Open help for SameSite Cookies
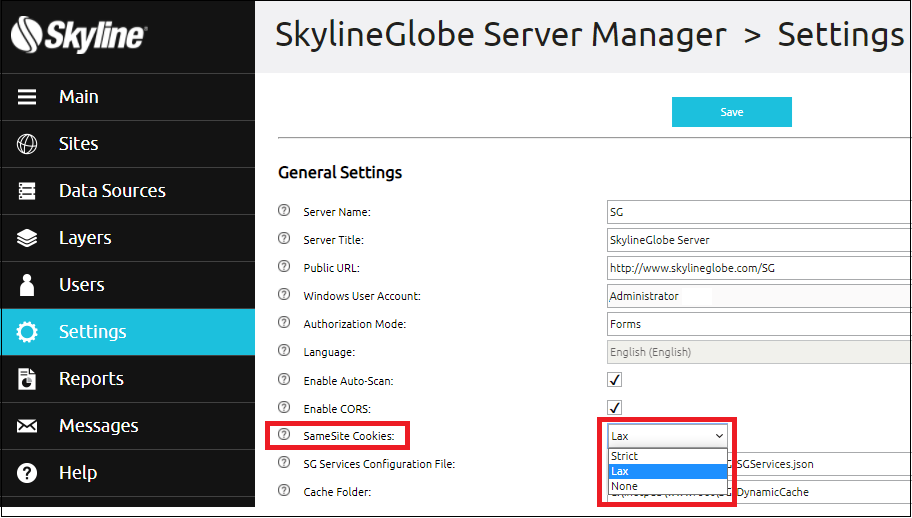Screen dimensions: 912x518 click(284, 434)
